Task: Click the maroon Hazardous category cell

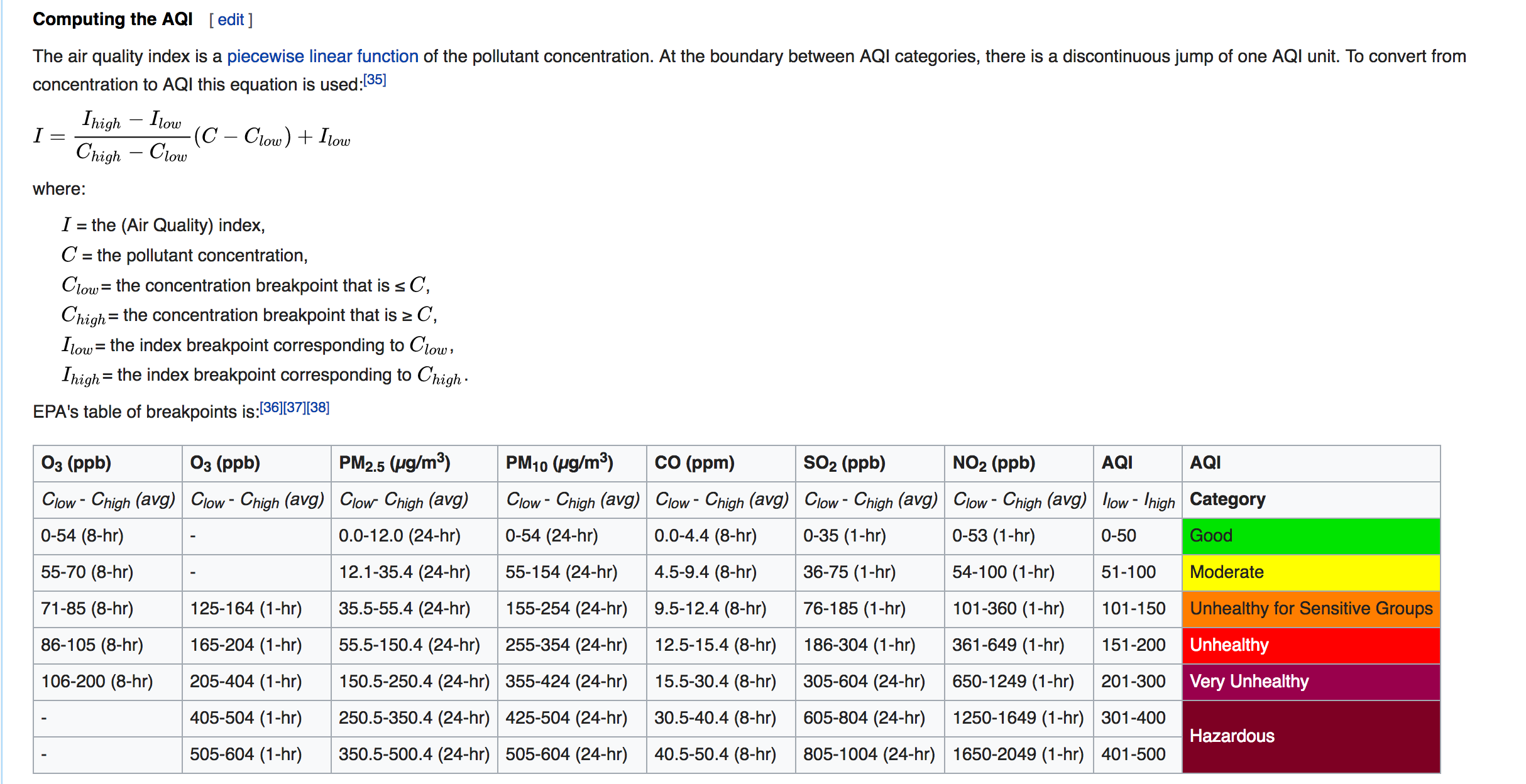Action: pos(1310,736)
